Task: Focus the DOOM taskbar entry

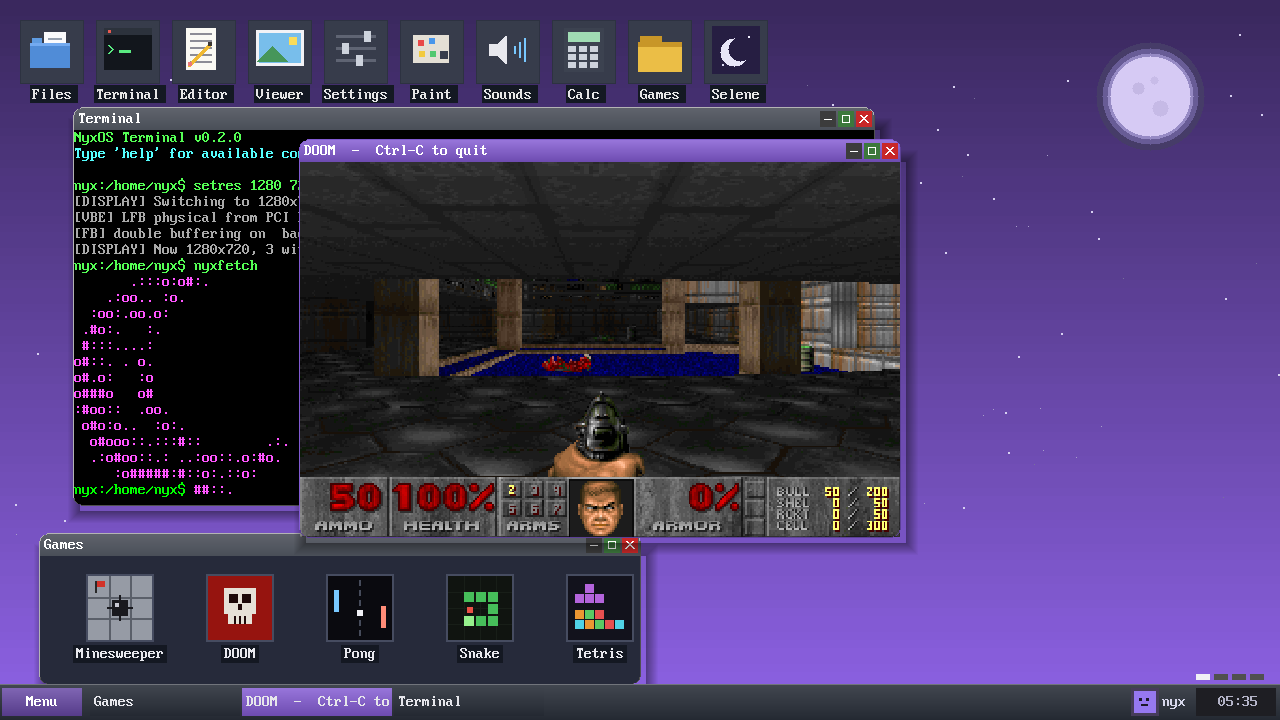Action: [317, 702]
